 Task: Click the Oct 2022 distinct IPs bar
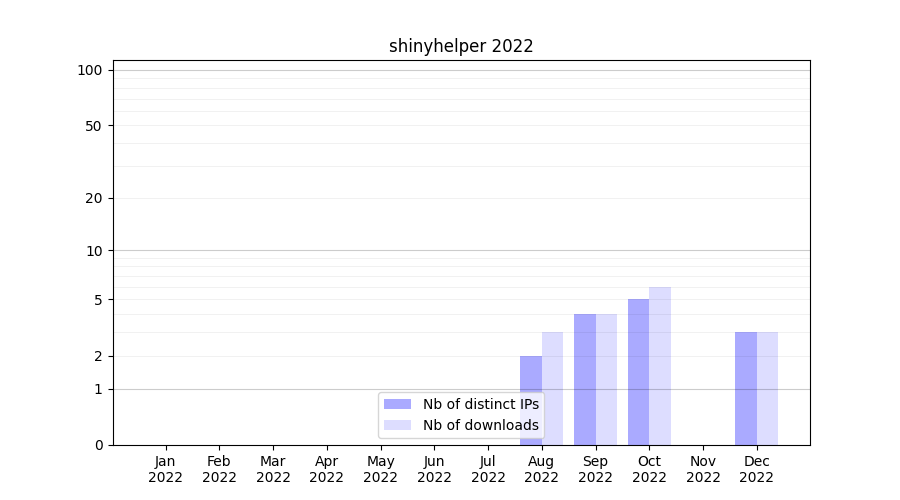pyautogui.click(x=638, y=371)
